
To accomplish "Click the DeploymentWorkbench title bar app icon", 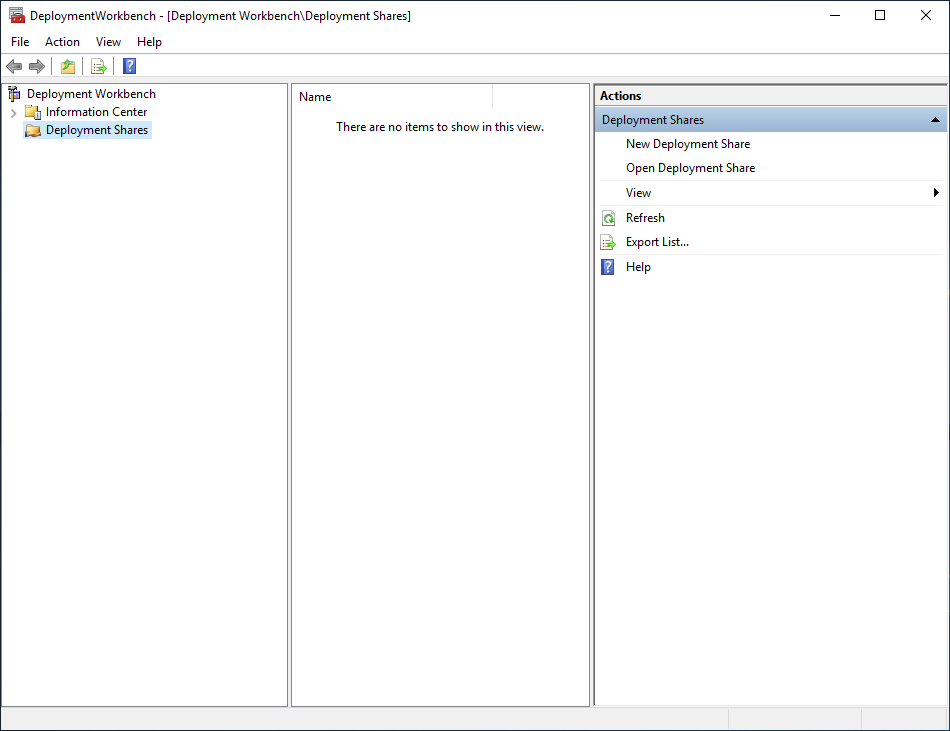I will (16, 16).
